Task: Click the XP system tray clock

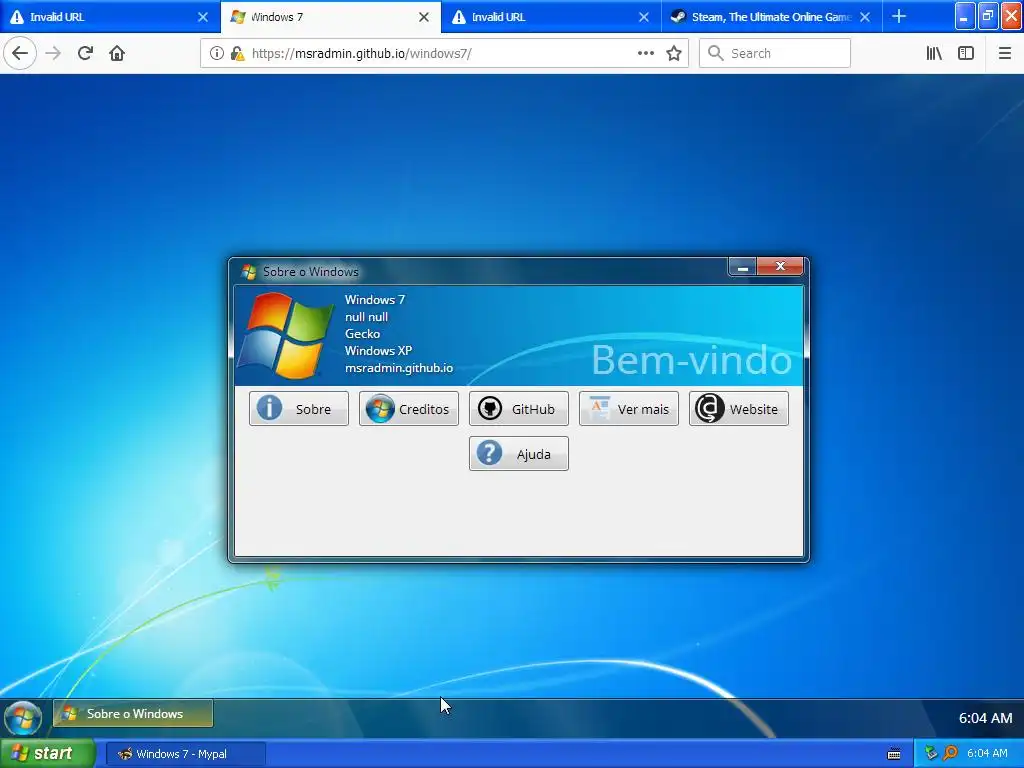Action: point(987,754)
